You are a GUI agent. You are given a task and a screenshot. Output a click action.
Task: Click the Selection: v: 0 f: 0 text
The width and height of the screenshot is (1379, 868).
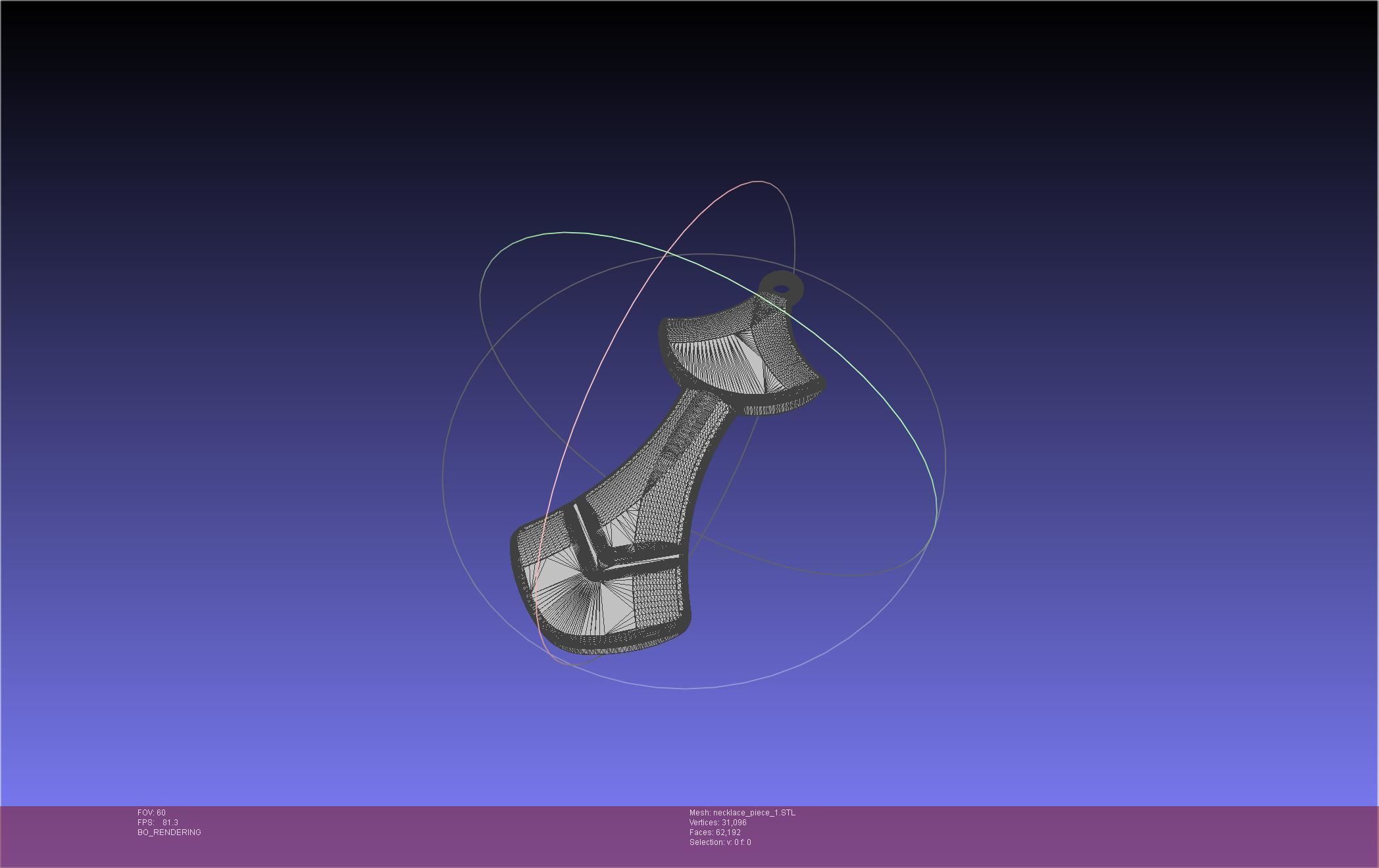tap(720, 842)
